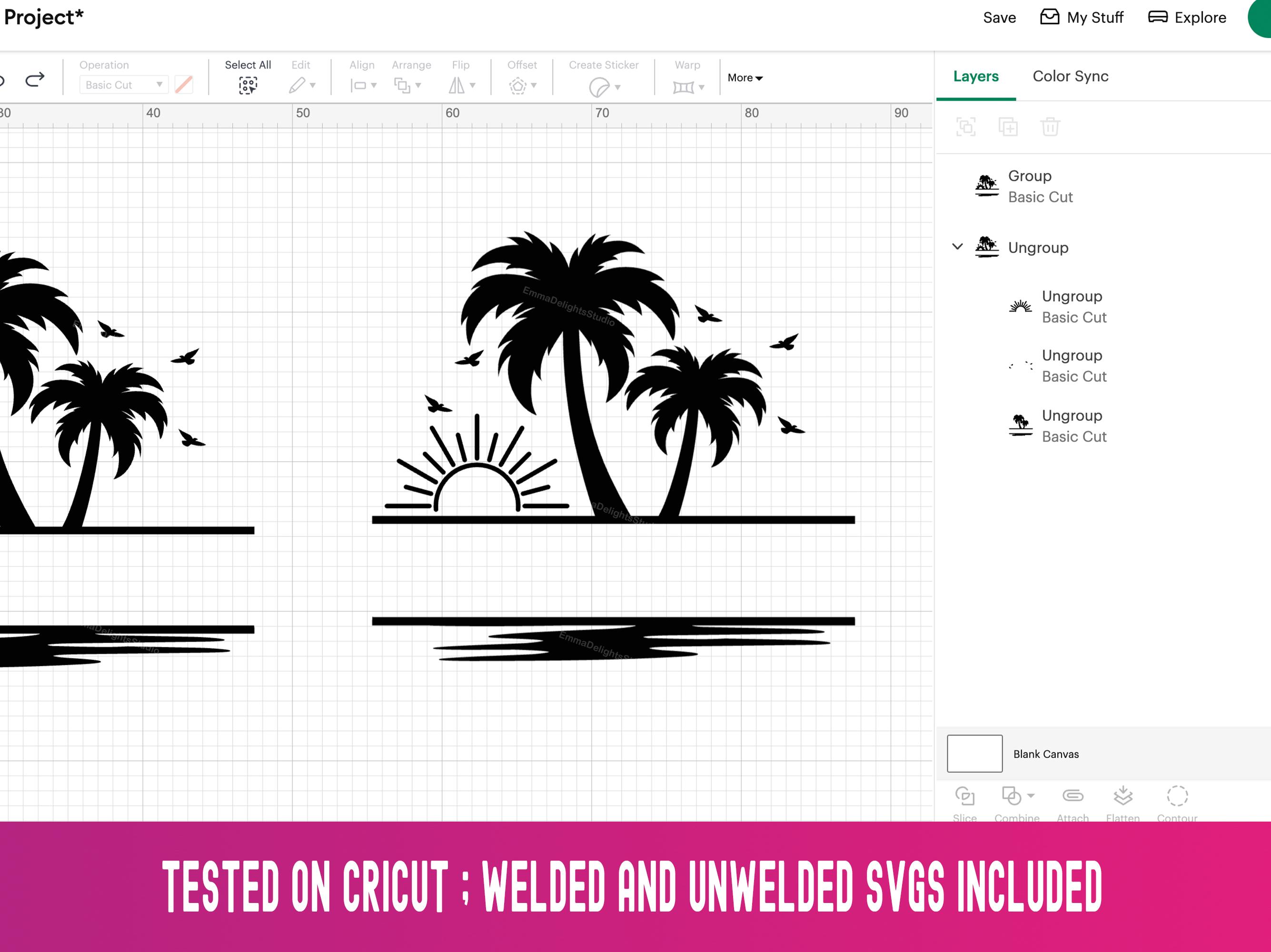Open the Arrange dropdown
The width and height of the screenshot is (1271, 952).
407,86
